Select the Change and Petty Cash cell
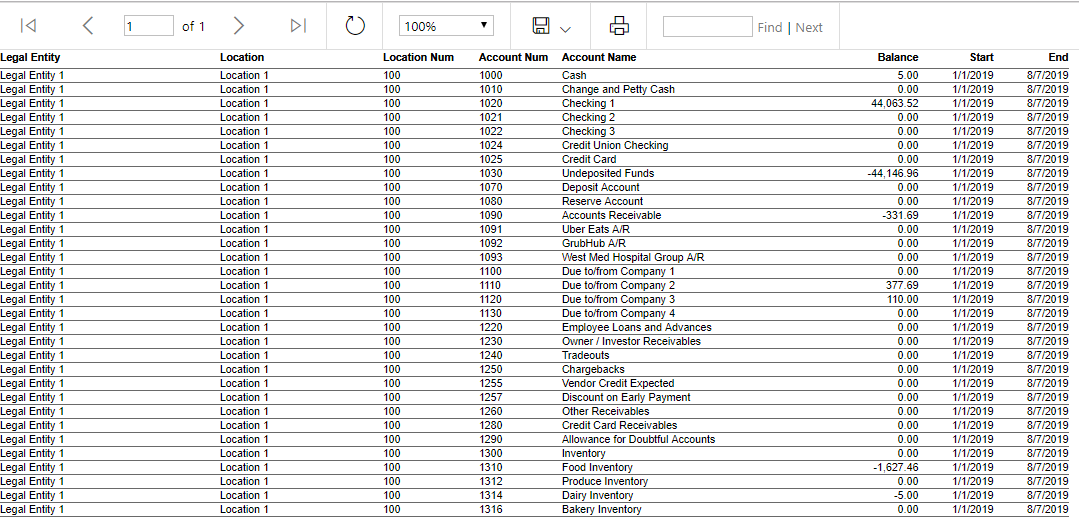This screenshot has width=1079, height=528. pyautogui.click(x=618, y=89)
